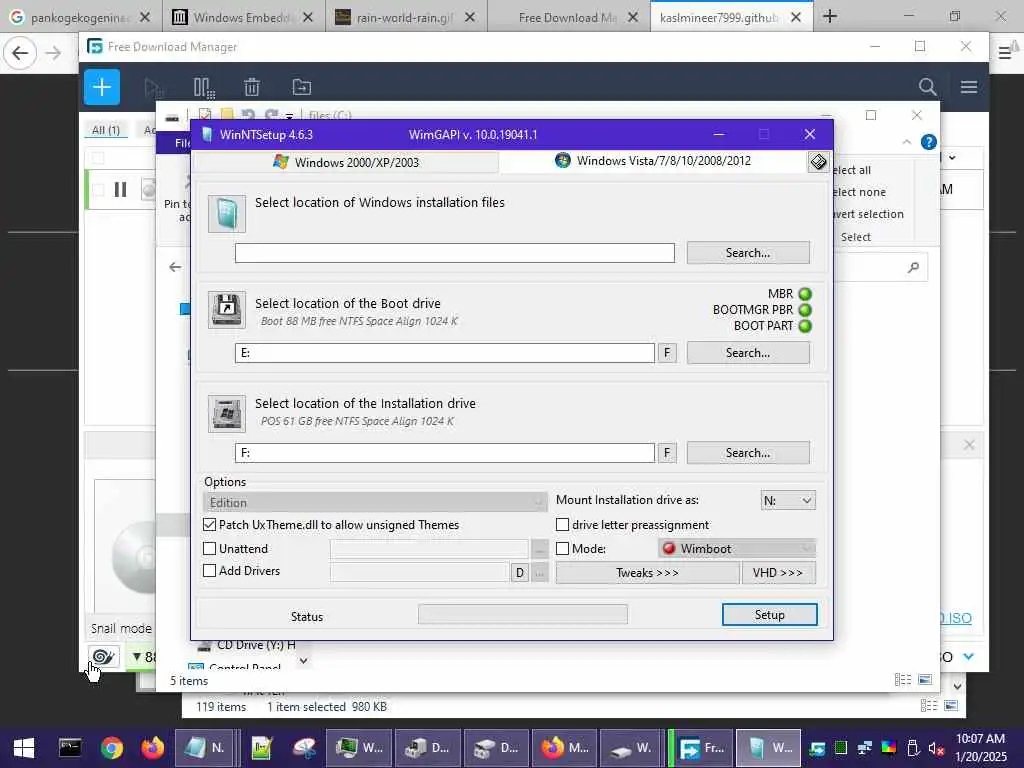Image resolution: width=1024 pixels, height=768 pixels.
Task: Click the trash delete icon in Free Download Manager
Action: (252, 87)
